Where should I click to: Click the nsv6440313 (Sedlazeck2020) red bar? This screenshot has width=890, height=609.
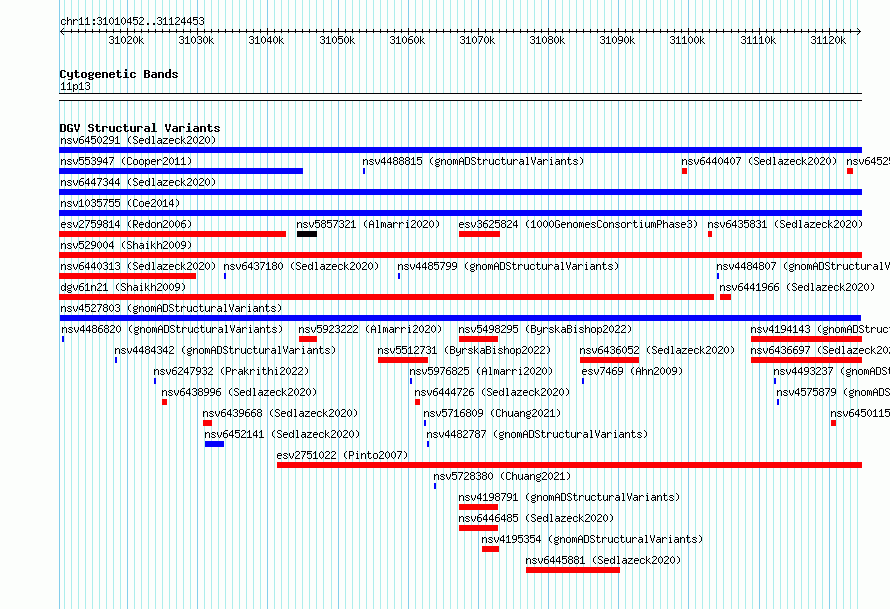(x=128, y=276)
